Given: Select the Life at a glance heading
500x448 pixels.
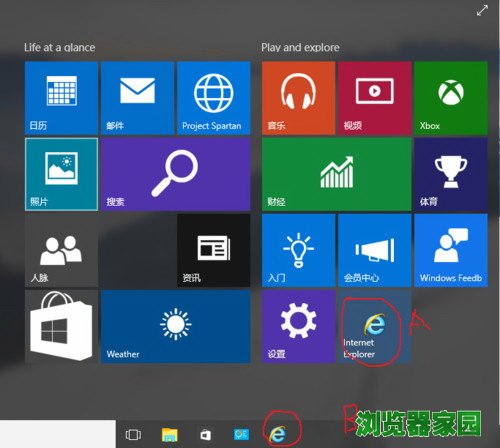Looking at the screenshot, I should pos(60,47).
